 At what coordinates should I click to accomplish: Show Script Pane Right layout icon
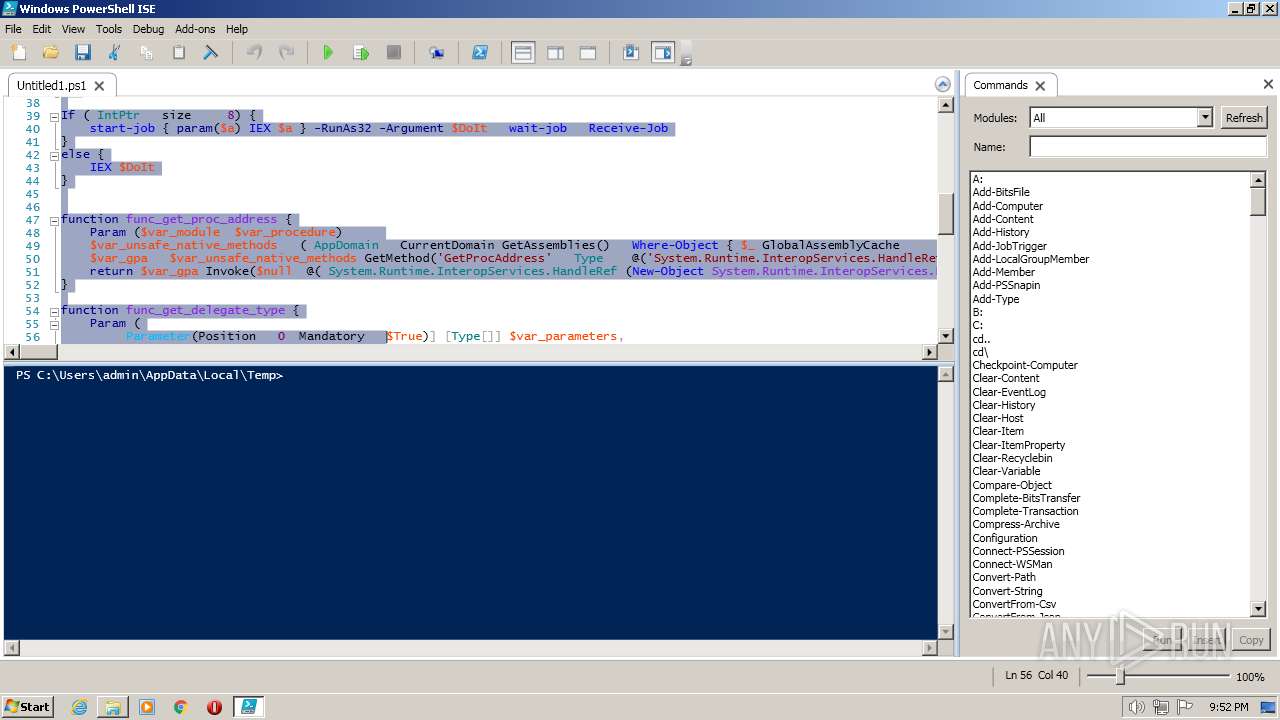(555, 52)
